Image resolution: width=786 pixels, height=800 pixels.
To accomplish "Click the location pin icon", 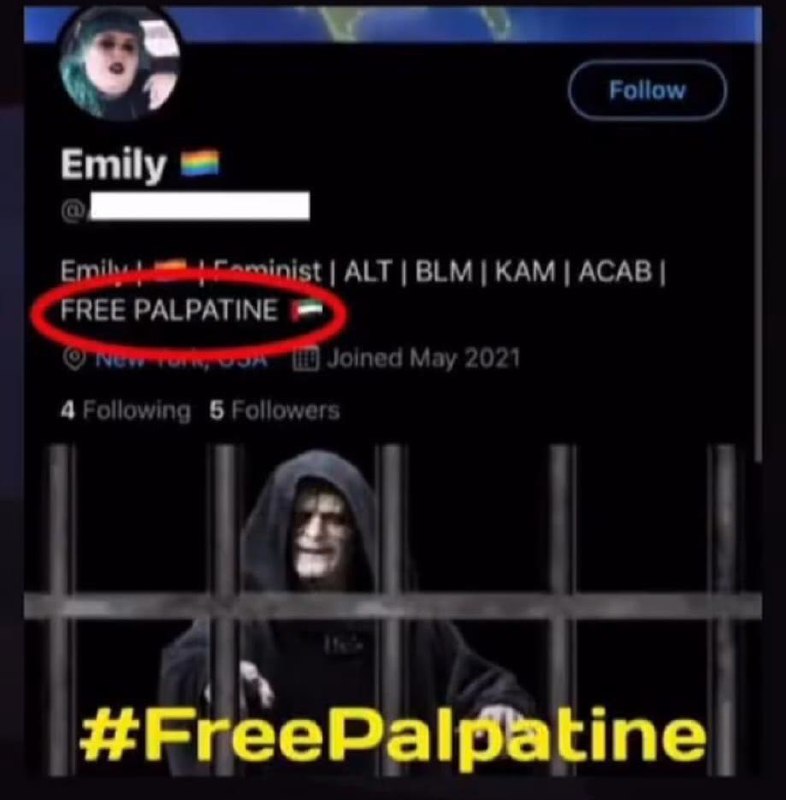I will tap(74, 359).
